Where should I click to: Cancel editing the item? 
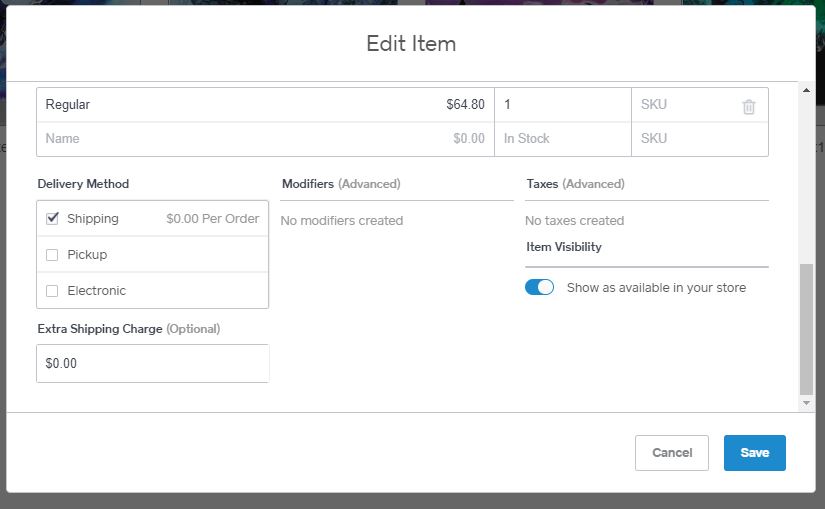click(671, 453)
